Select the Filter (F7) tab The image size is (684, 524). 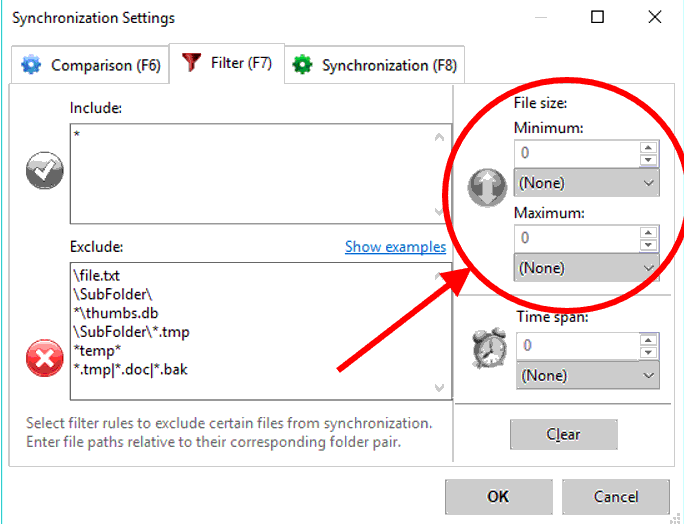click(227, 63)
